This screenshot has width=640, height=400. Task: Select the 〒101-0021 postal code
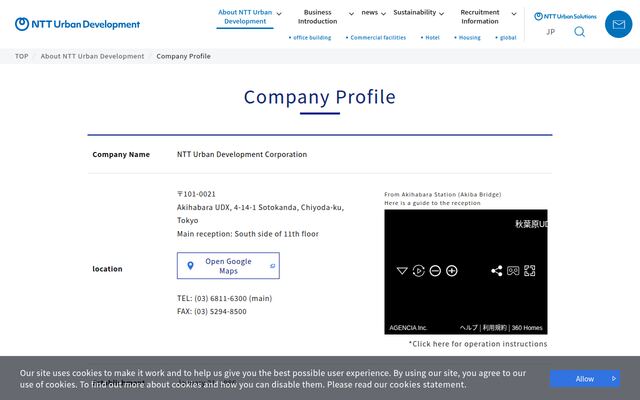tap(196, 194)
